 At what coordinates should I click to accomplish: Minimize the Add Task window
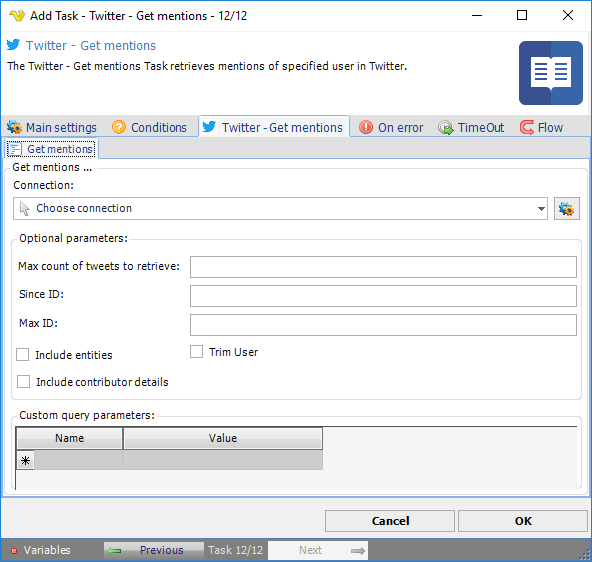pos(477,15)
